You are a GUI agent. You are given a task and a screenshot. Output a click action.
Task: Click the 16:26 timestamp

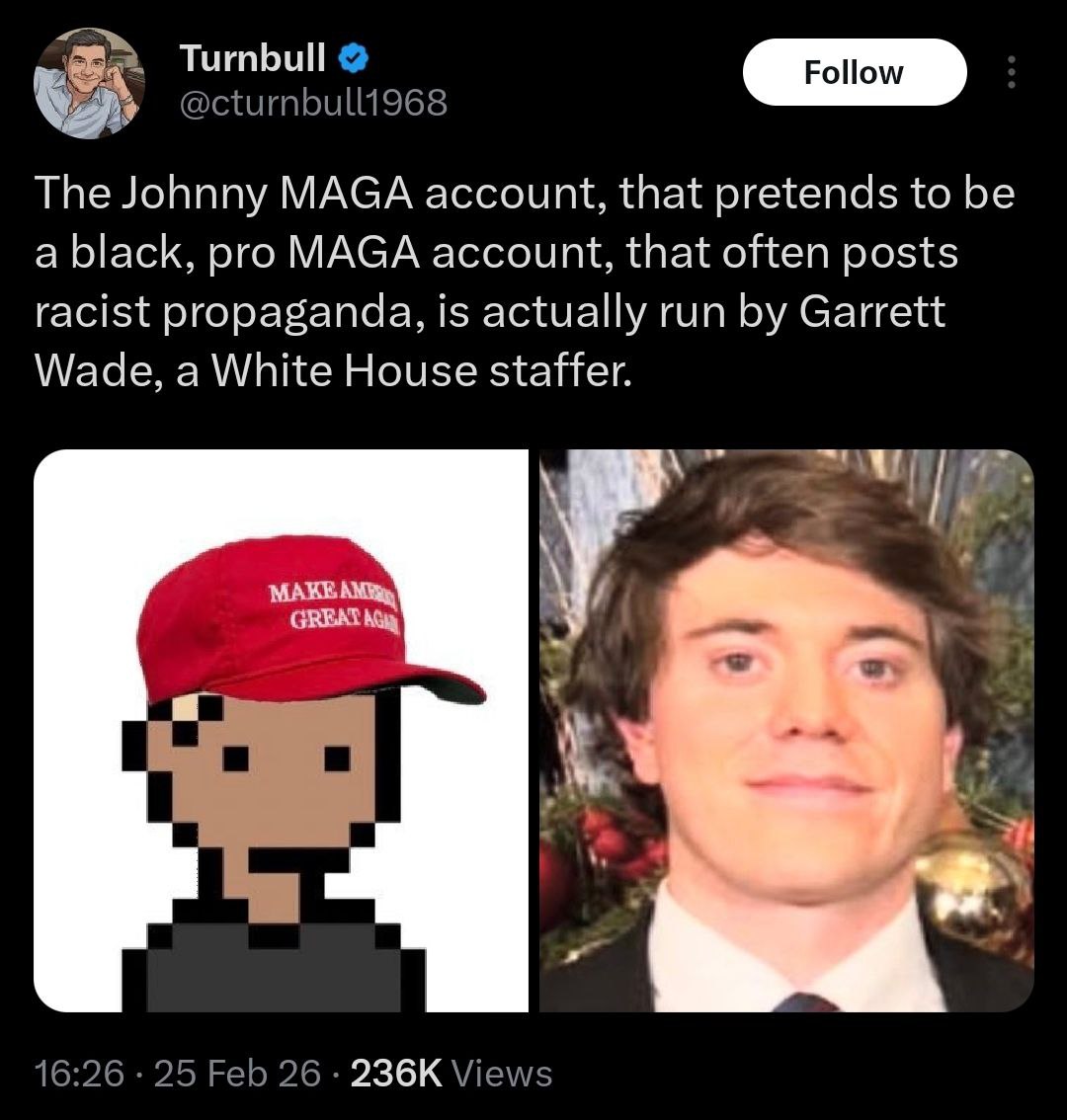(79, 1074)
